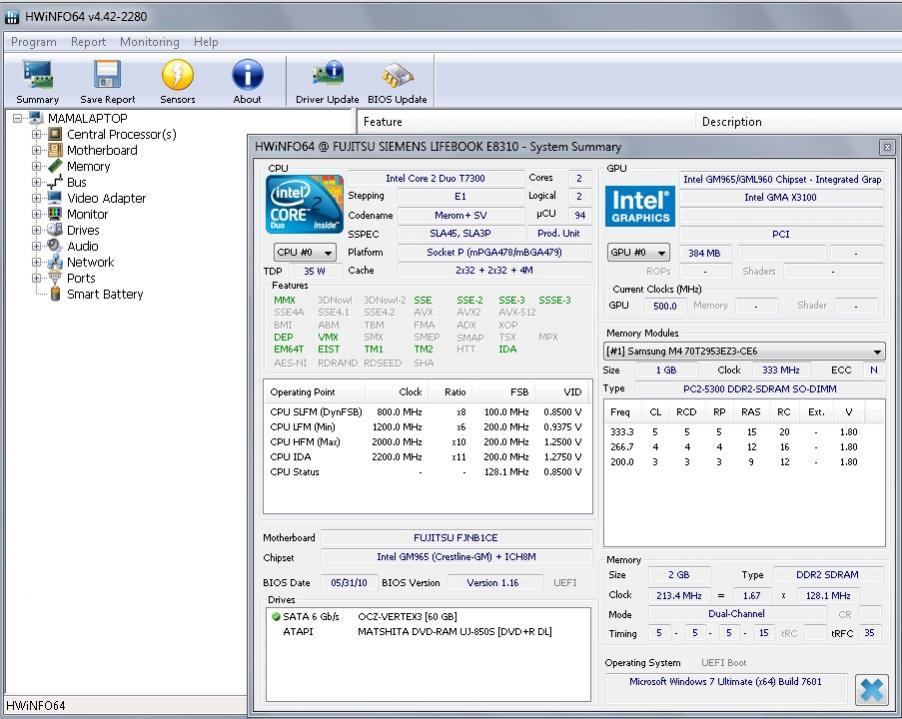Open the Report menu
The image size is (902, 719).
click(88, 42)
